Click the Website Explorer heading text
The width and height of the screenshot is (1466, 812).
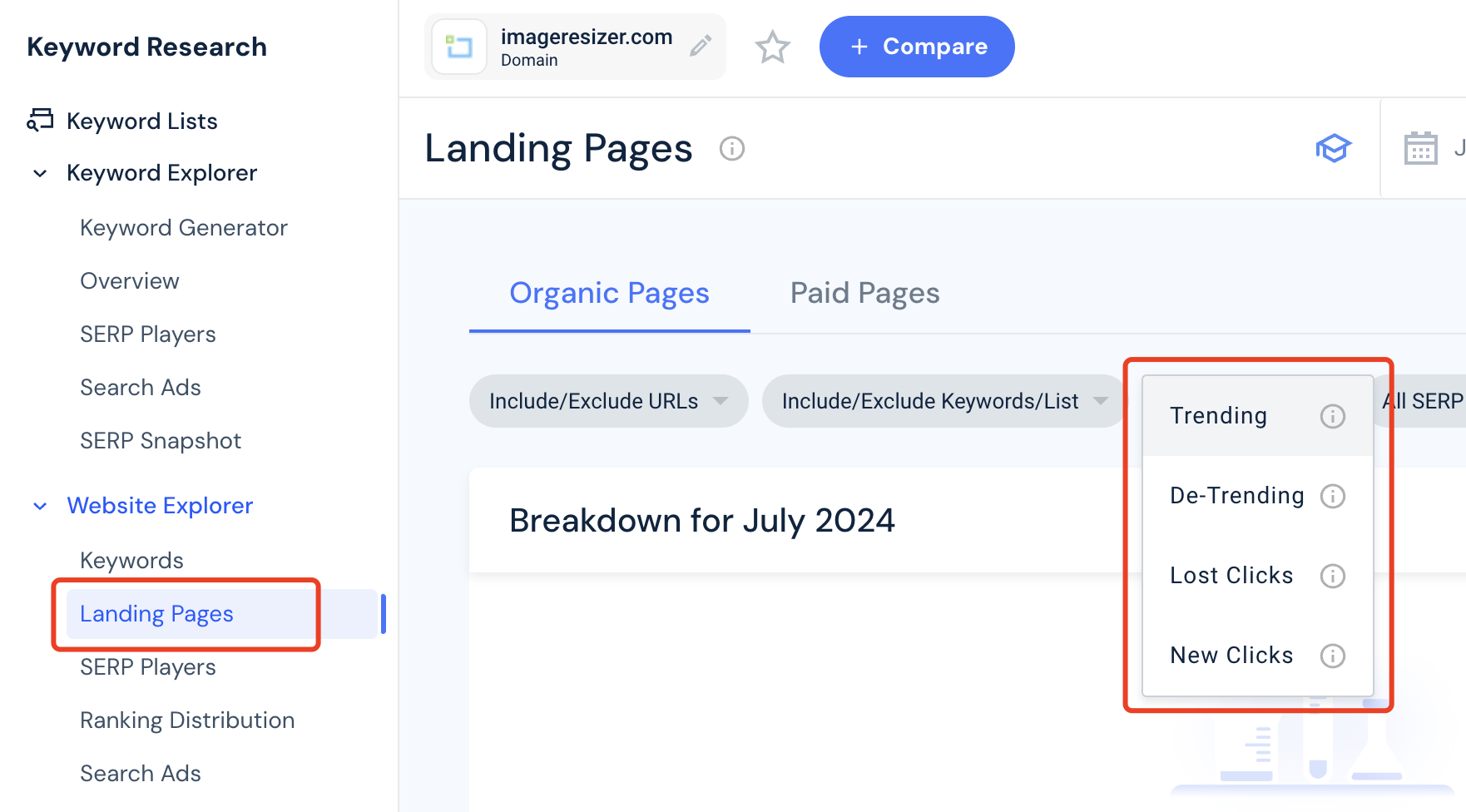coord(160,506)
